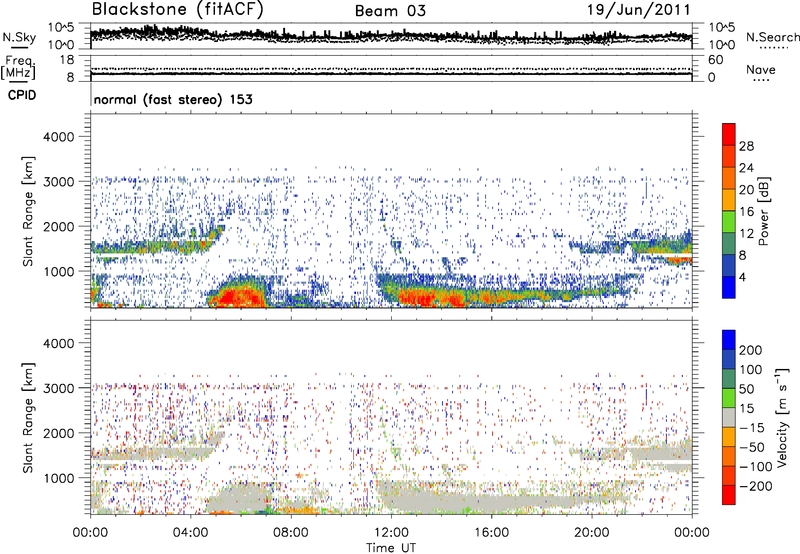This screenshot has height=554, width=800.
Task: Click the 'Velocity [m s-1]' colorbar title
Action: tap(782, 417)
